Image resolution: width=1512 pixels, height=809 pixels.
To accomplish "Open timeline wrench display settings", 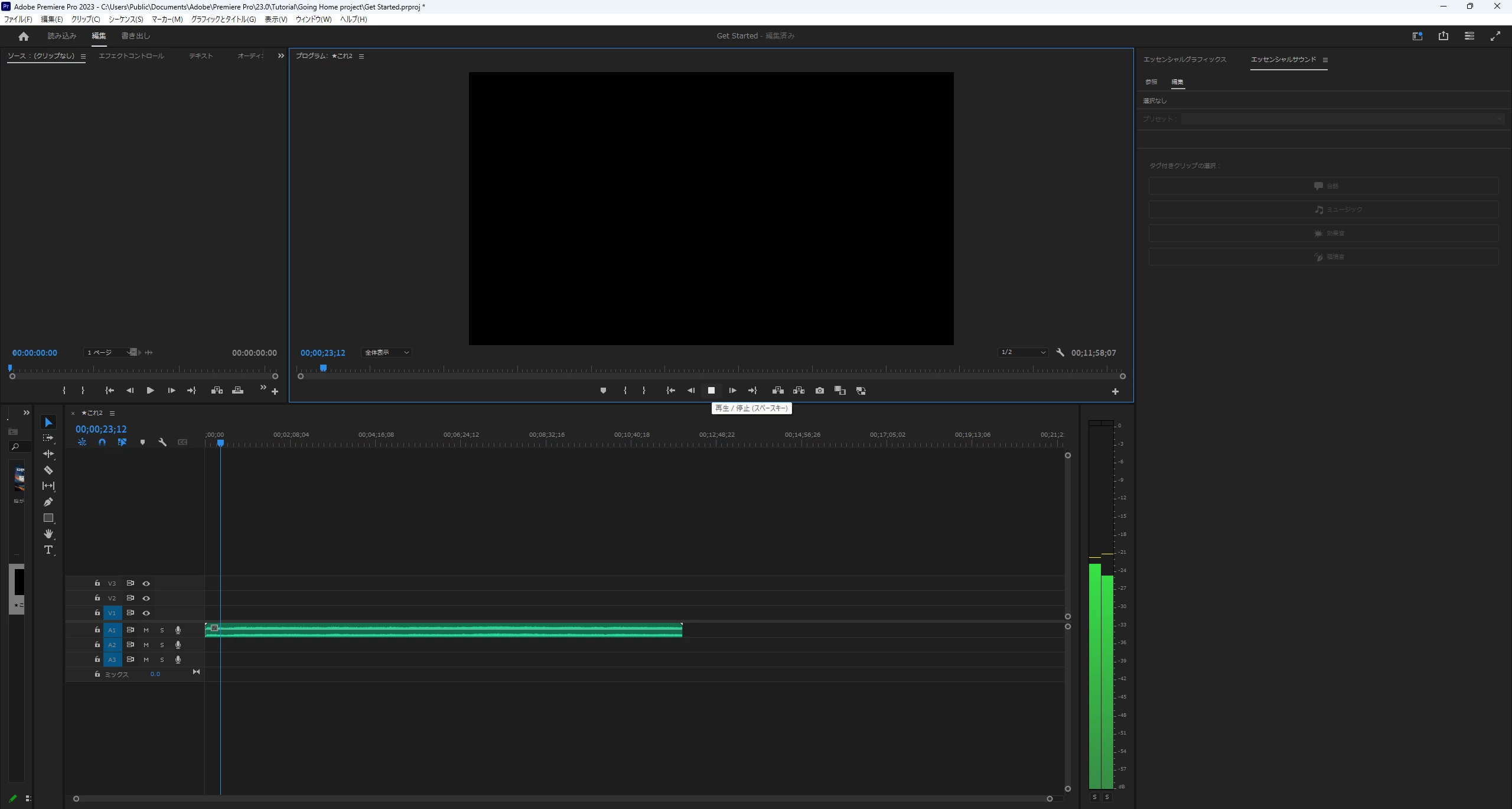I will (162, 442).
